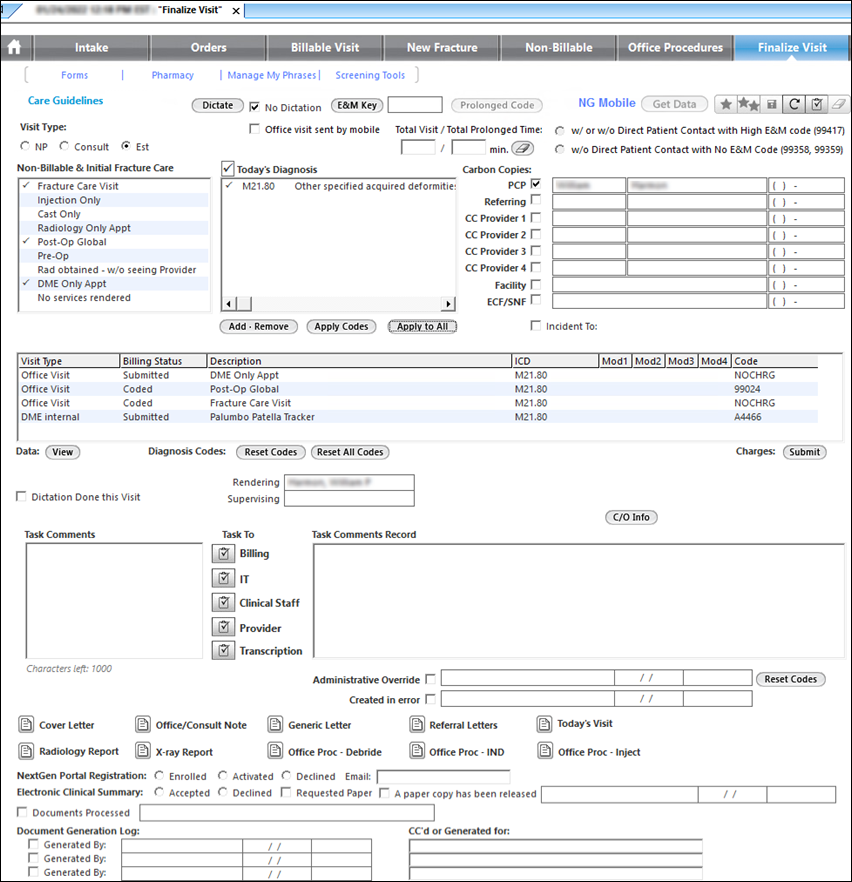Open the Screening Tools link

tap(370, 75)
